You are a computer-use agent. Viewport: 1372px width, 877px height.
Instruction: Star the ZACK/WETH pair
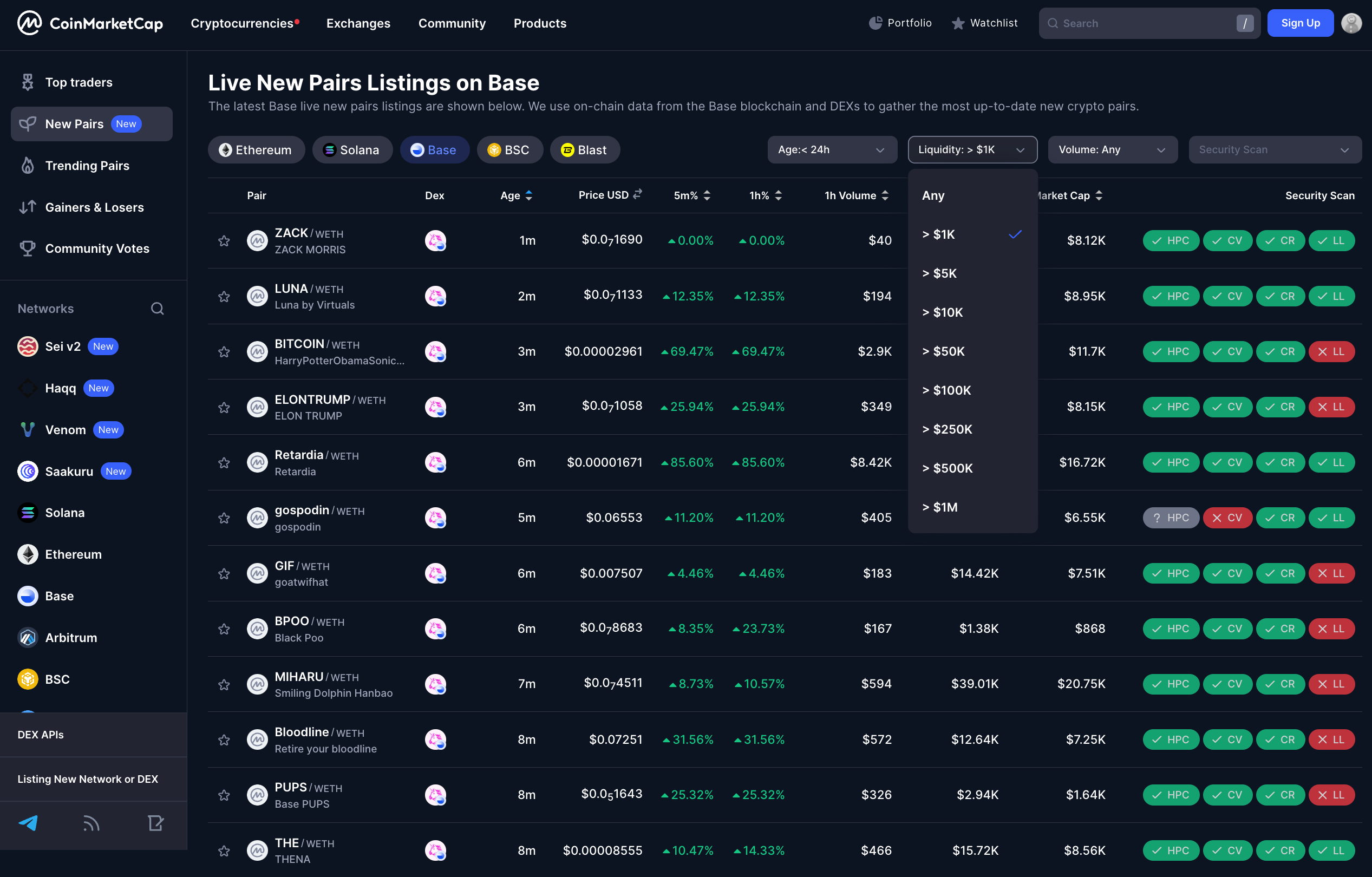tap(224, 240)
